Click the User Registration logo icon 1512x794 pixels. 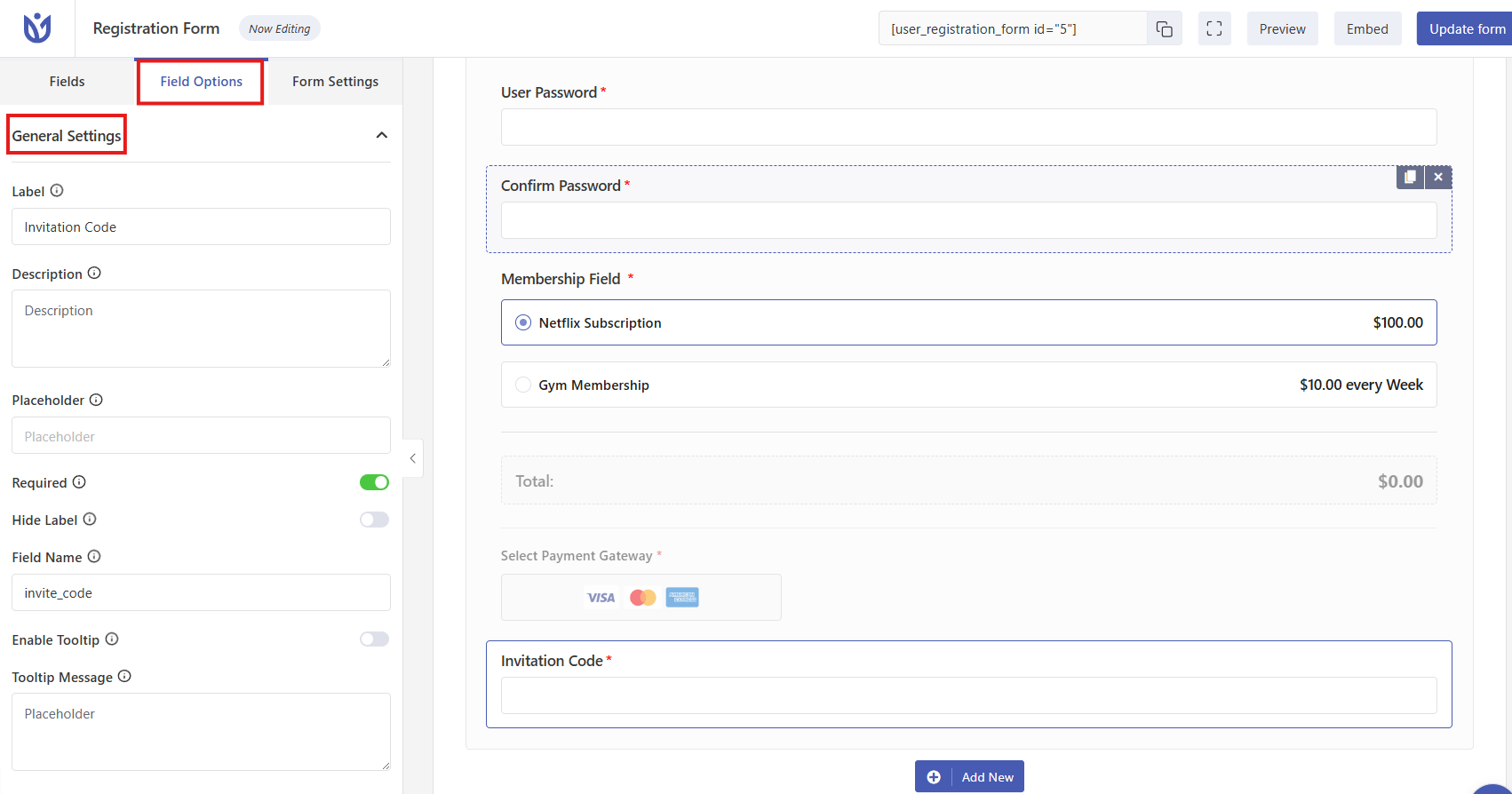pyautogui.click(x=37, y=28)
